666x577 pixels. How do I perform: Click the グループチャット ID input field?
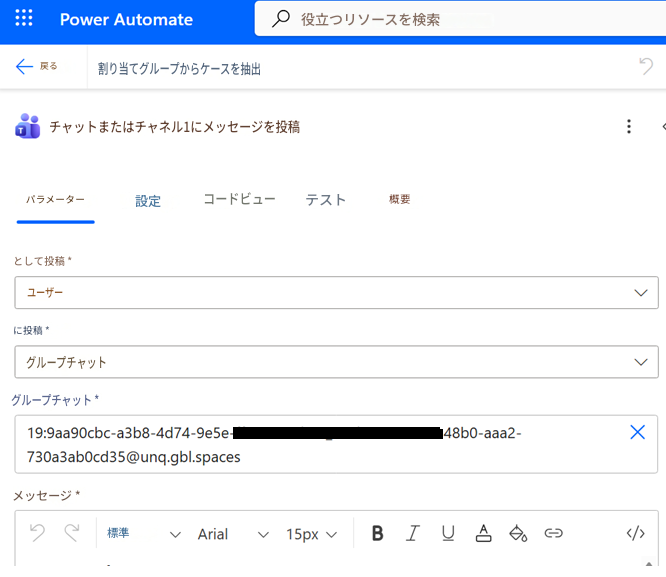click(x=336, y=444)
